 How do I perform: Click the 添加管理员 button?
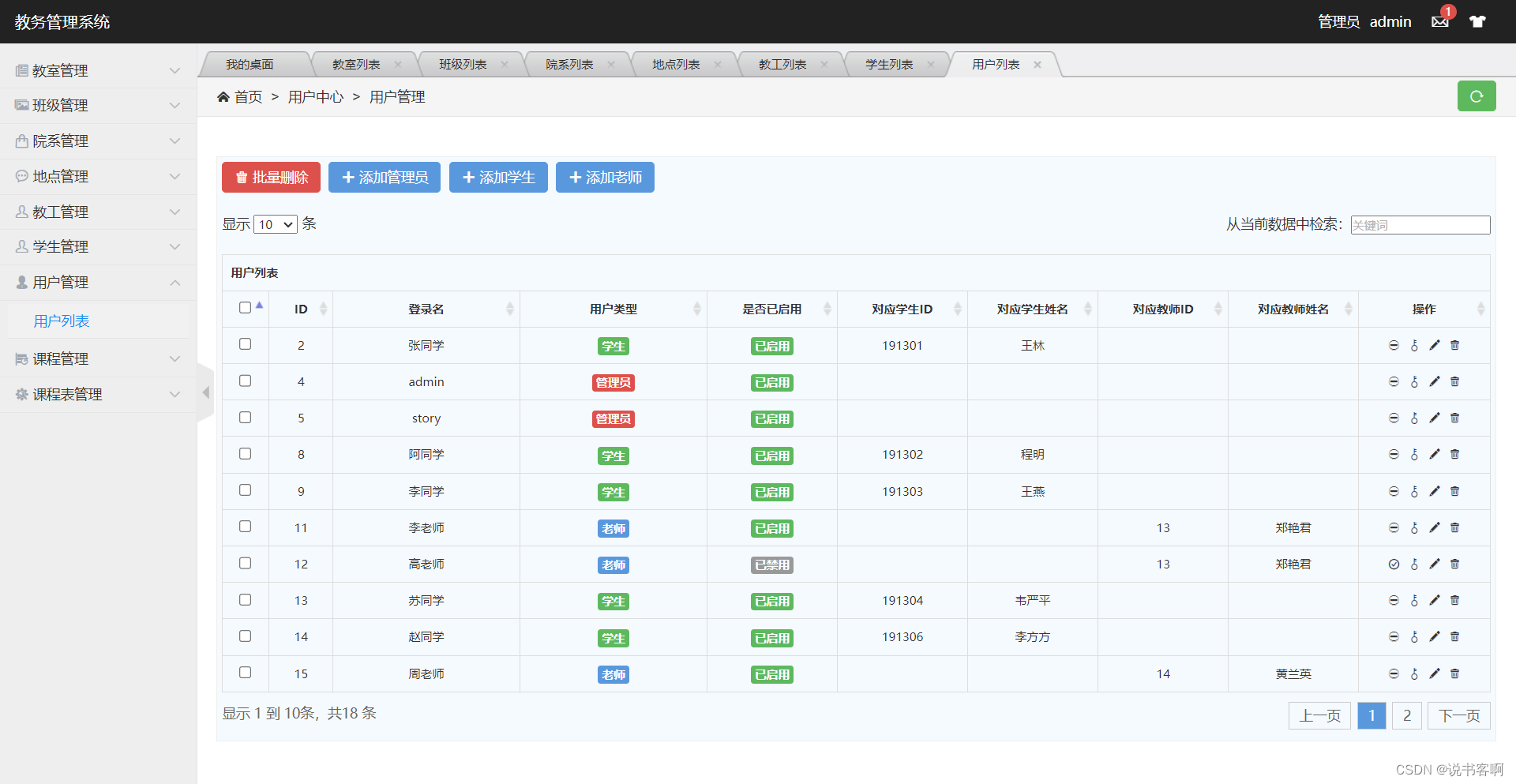[x=385, y=178]
